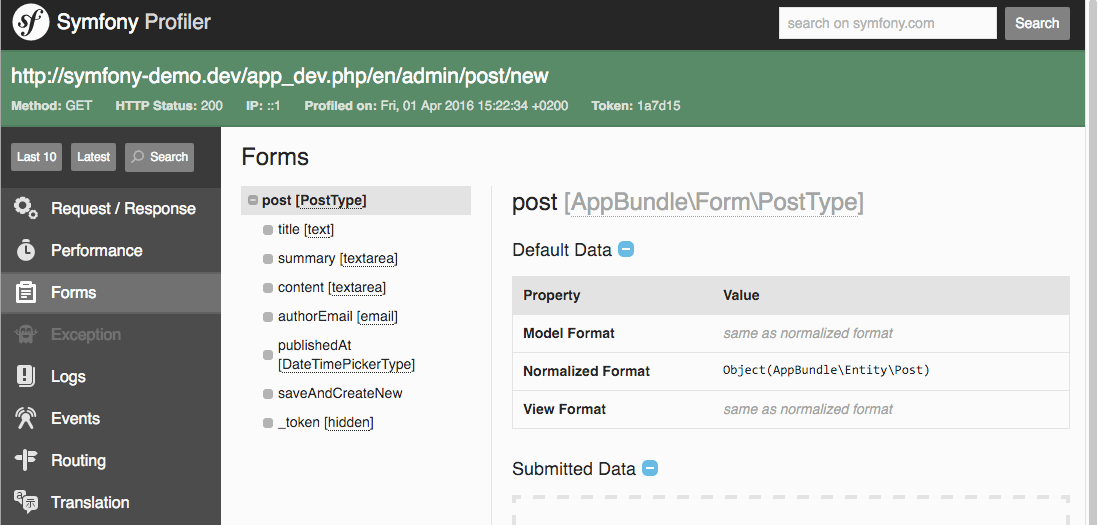Click the Latest button
Image resolution: width=1098 pixels, height=525 pixels.
[x=93, y=157]
